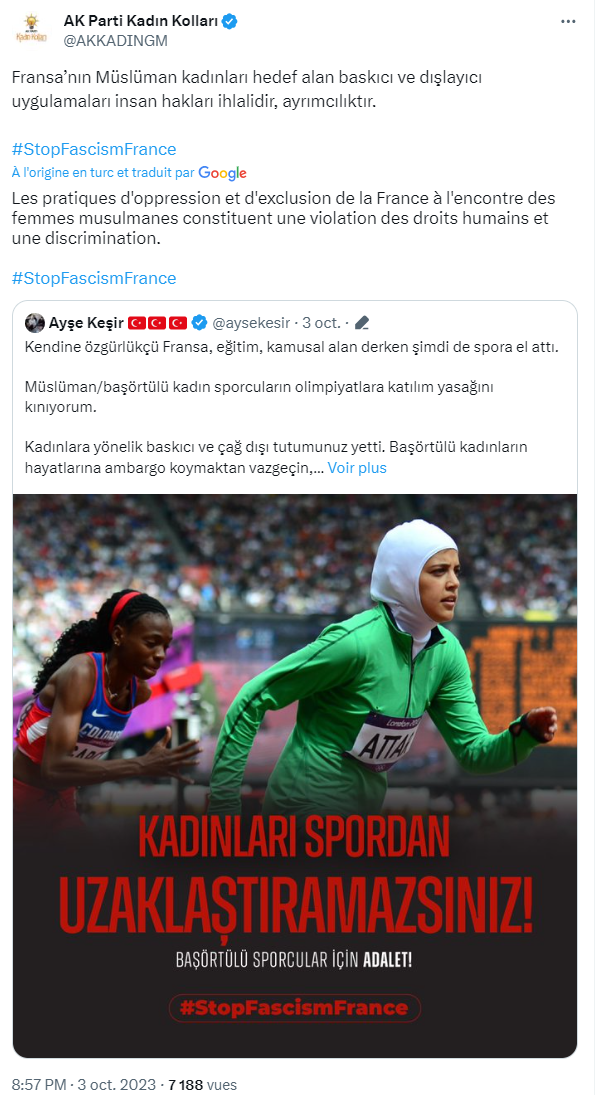The height and width of the screenshot is (1095, 595).
Task: Open the three-dot more options menu
Action: pyautogui.click(x=568, y=22)
